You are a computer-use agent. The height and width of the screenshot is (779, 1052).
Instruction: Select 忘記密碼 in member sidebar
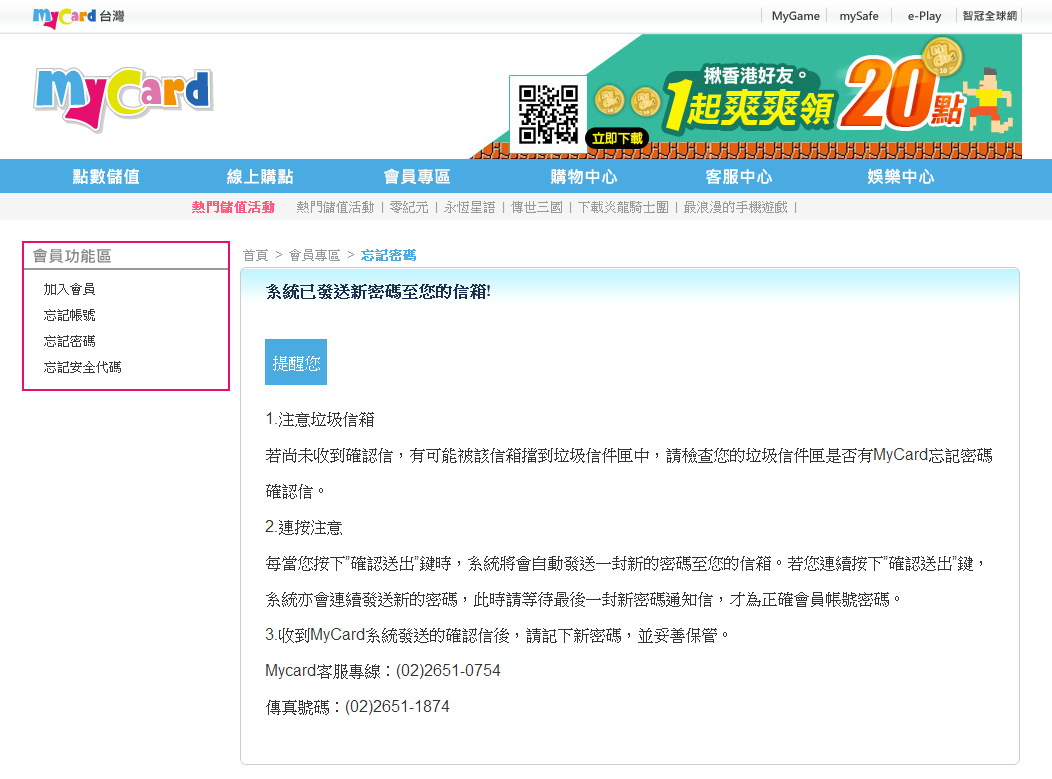click(69, 342)
